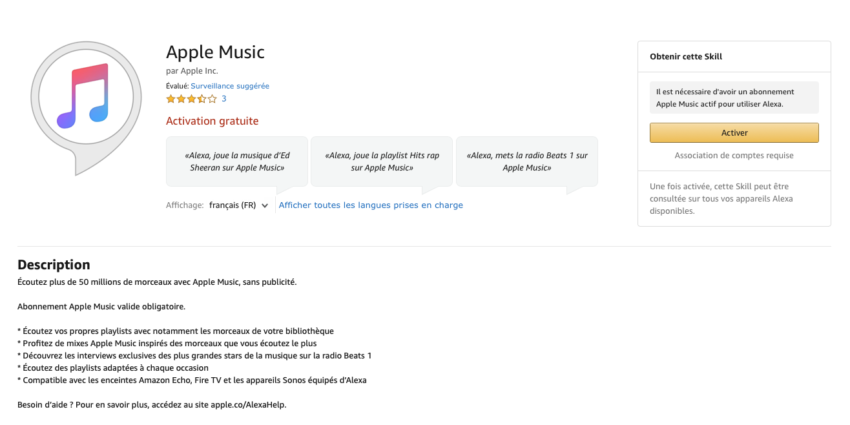Click the half-filled fourth rating star
Viewport: 850px width, 425px height.
coord(202,99)
